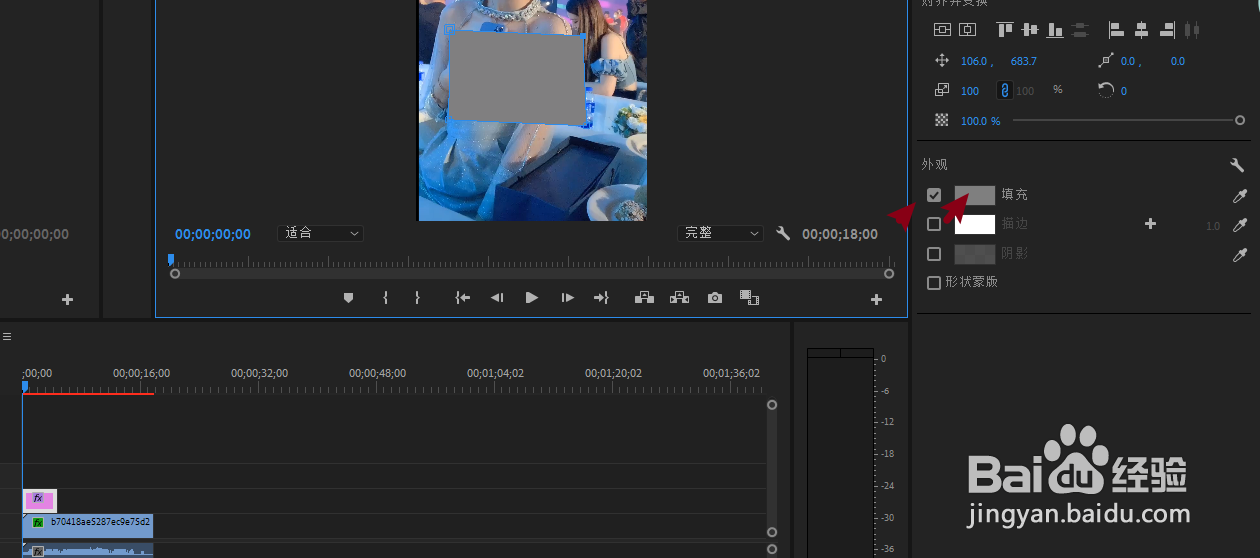
Task: Click position Y value 683.7
Action: 1024,61
